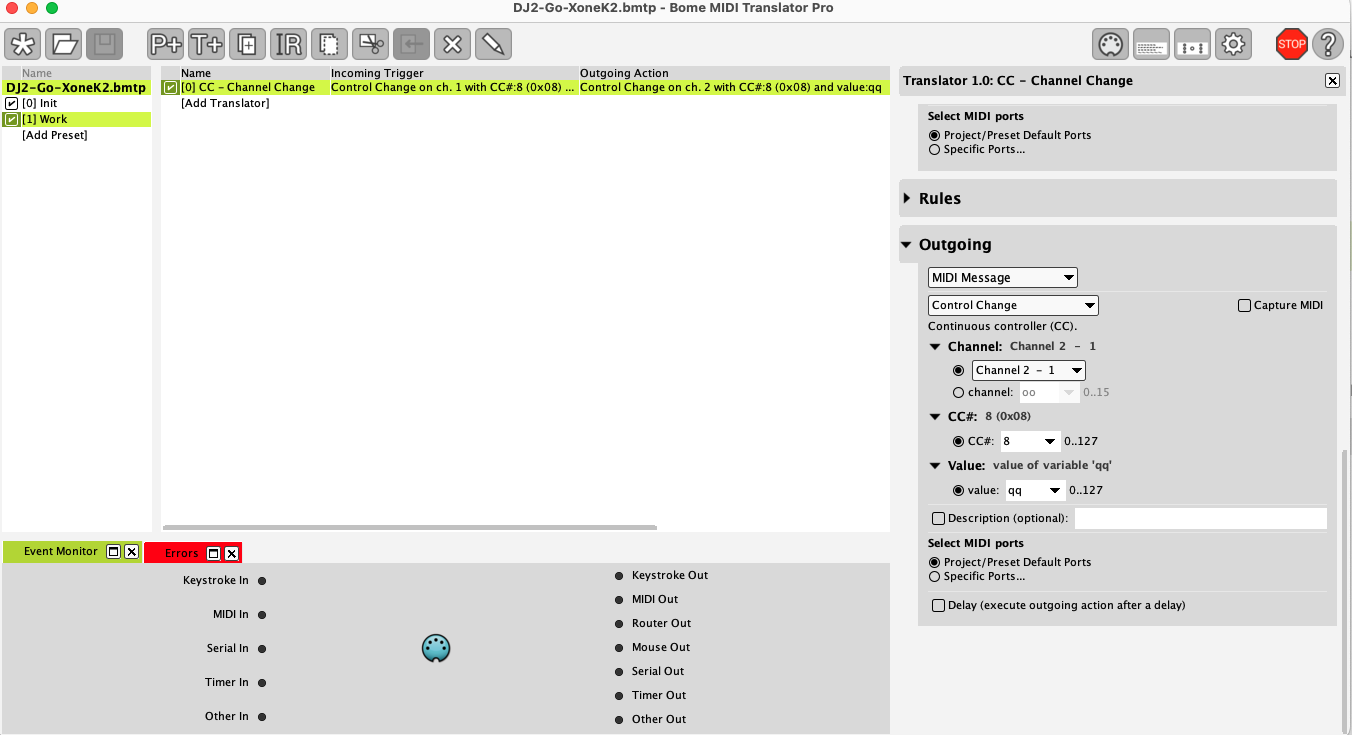Select Outgoing Specific Ports radio button
Image resolution: width=1352 pixels, height=735 pixels.
(x=934, y=576)
